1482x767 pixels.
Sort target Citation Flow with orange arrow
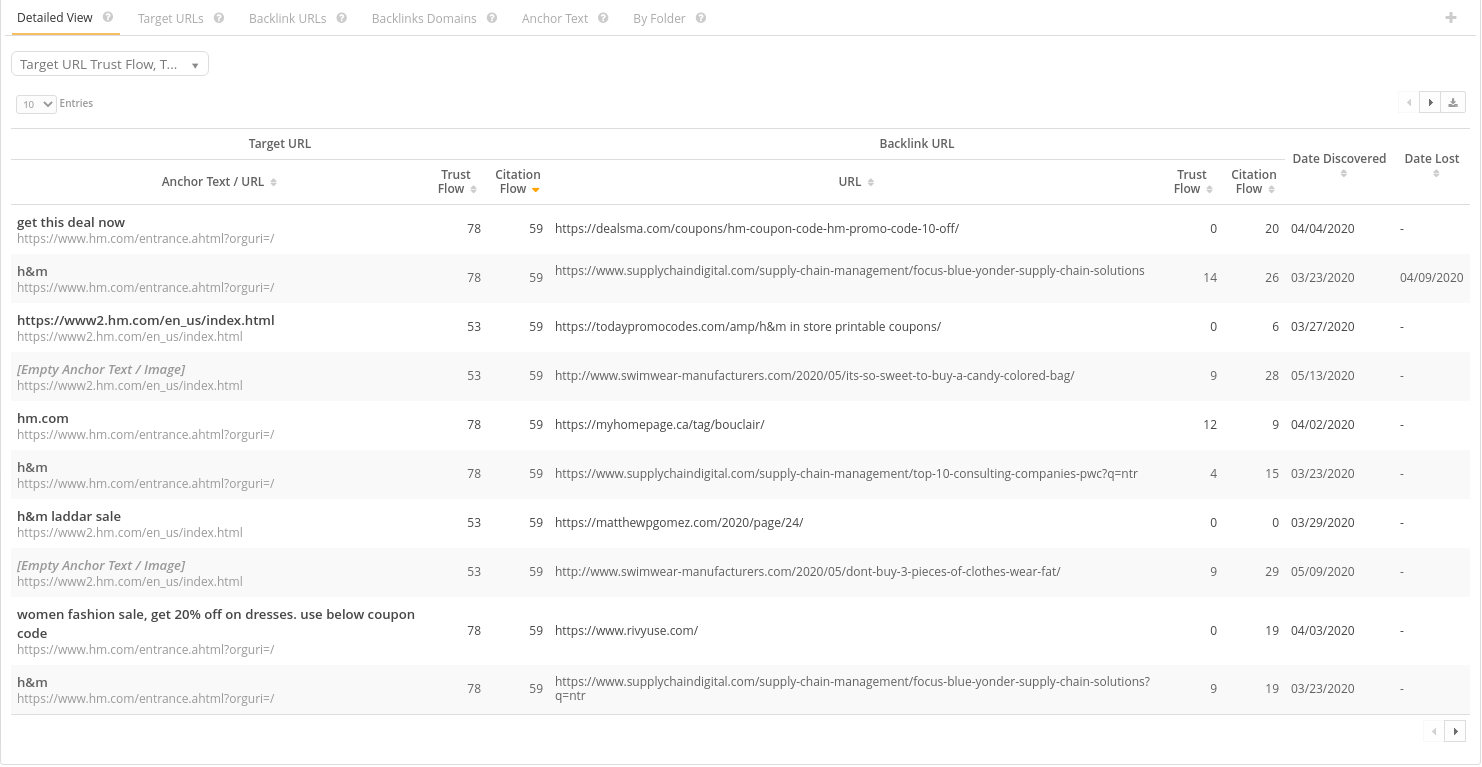pyautogui.click(x=518, y=182)
